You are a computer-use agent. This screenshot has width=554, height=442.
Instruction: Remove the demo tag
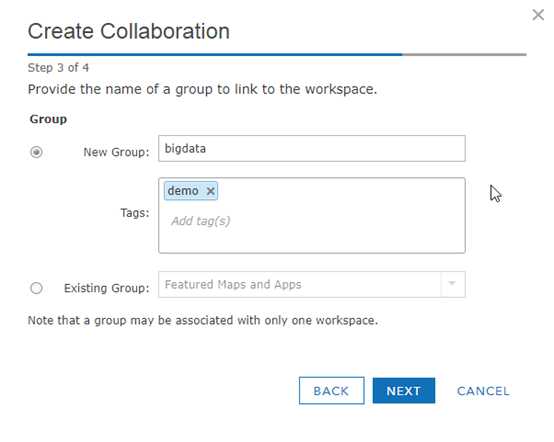[211, 191]
